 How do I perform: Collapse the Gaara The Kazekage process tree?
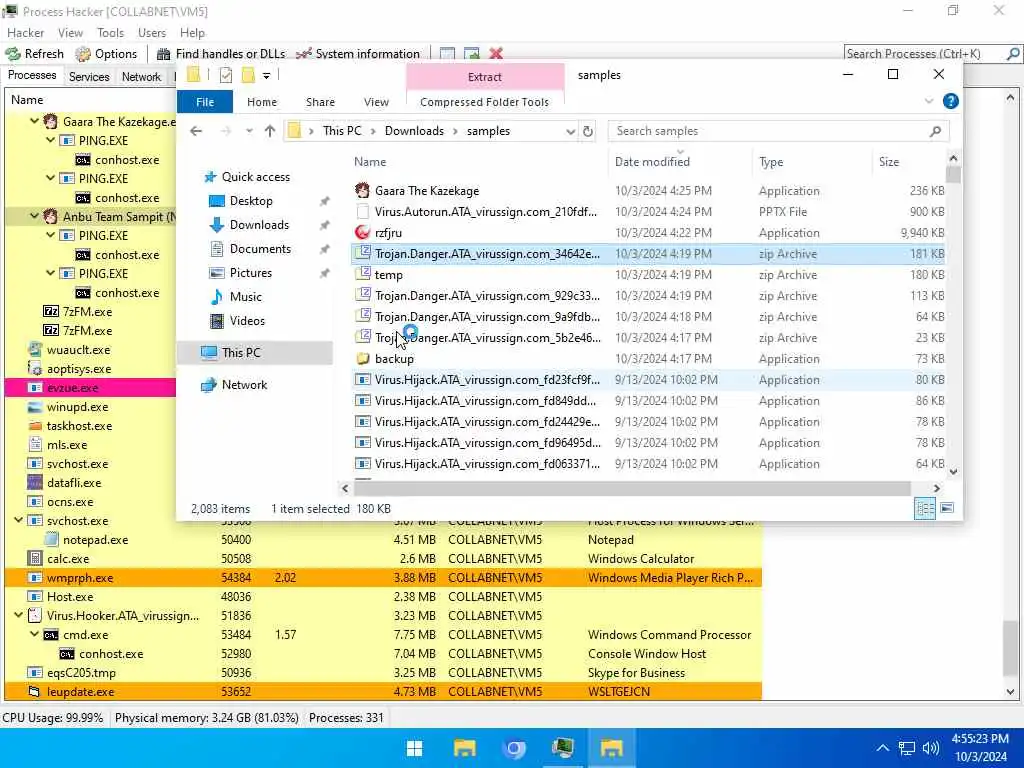coord(34,121)
